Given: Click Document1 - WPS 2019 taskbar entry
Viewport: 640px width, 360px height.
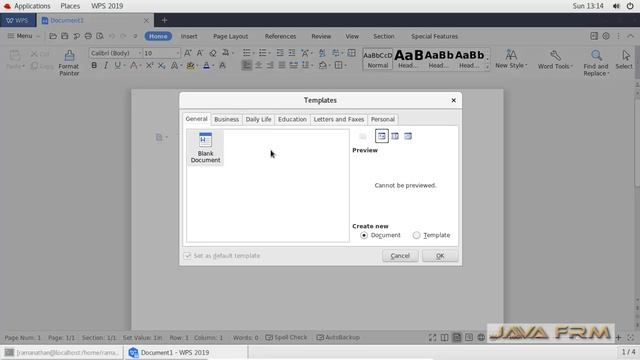Looking at the screenshot, I should click(186, 352).
